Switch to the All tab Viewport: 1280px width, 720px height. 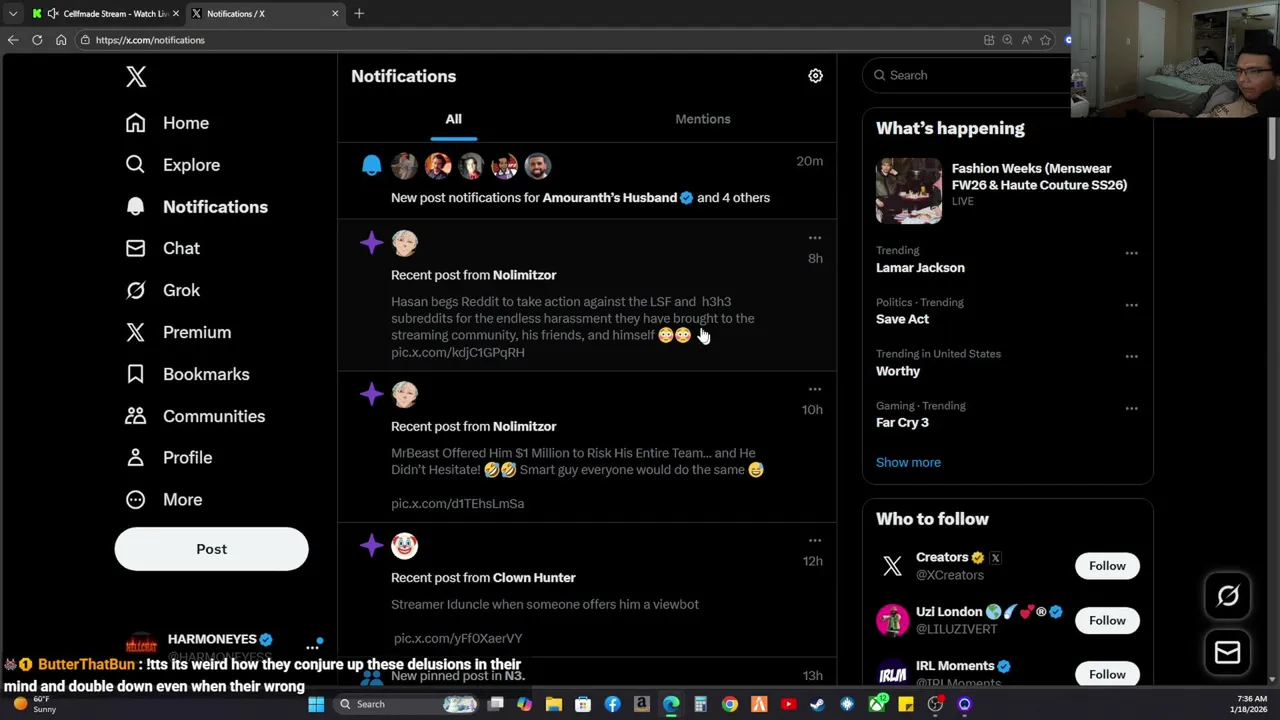(453, 119)
